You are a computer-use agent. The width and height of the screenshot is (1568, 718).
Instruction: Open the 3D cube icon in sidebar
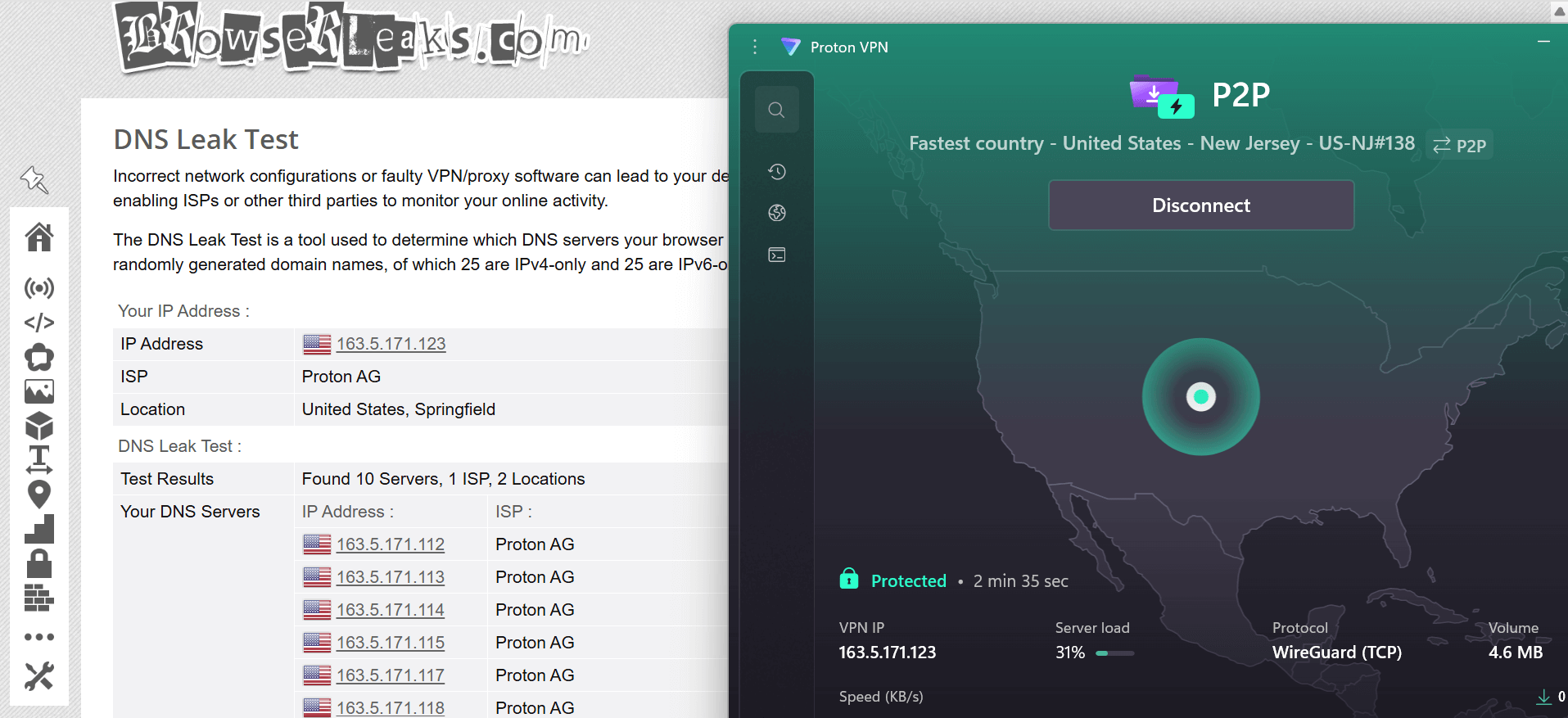(x=39, y=427)
